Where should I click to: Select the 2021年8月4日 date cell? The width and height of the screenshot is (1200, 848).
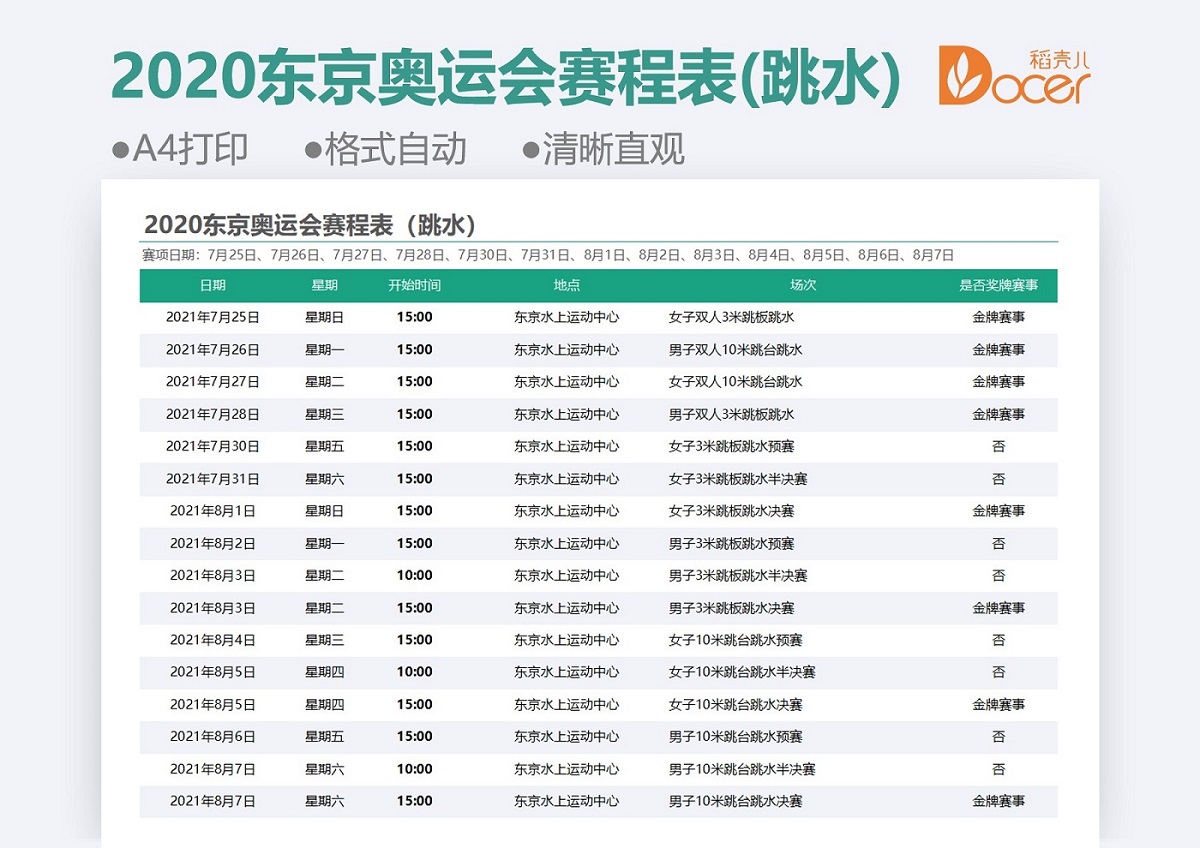click(x=212, y=640)
